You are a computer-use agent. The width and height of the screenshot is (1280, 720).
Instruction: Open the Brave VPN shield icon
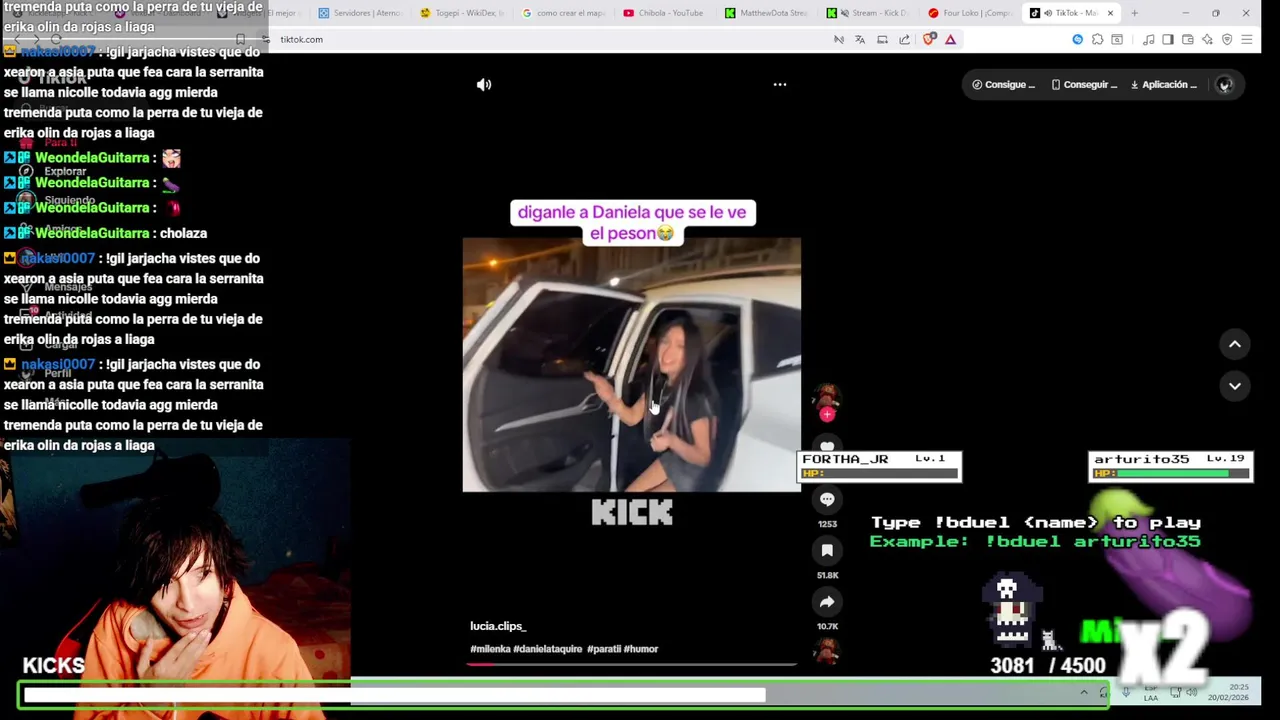tap(1227, 39)
